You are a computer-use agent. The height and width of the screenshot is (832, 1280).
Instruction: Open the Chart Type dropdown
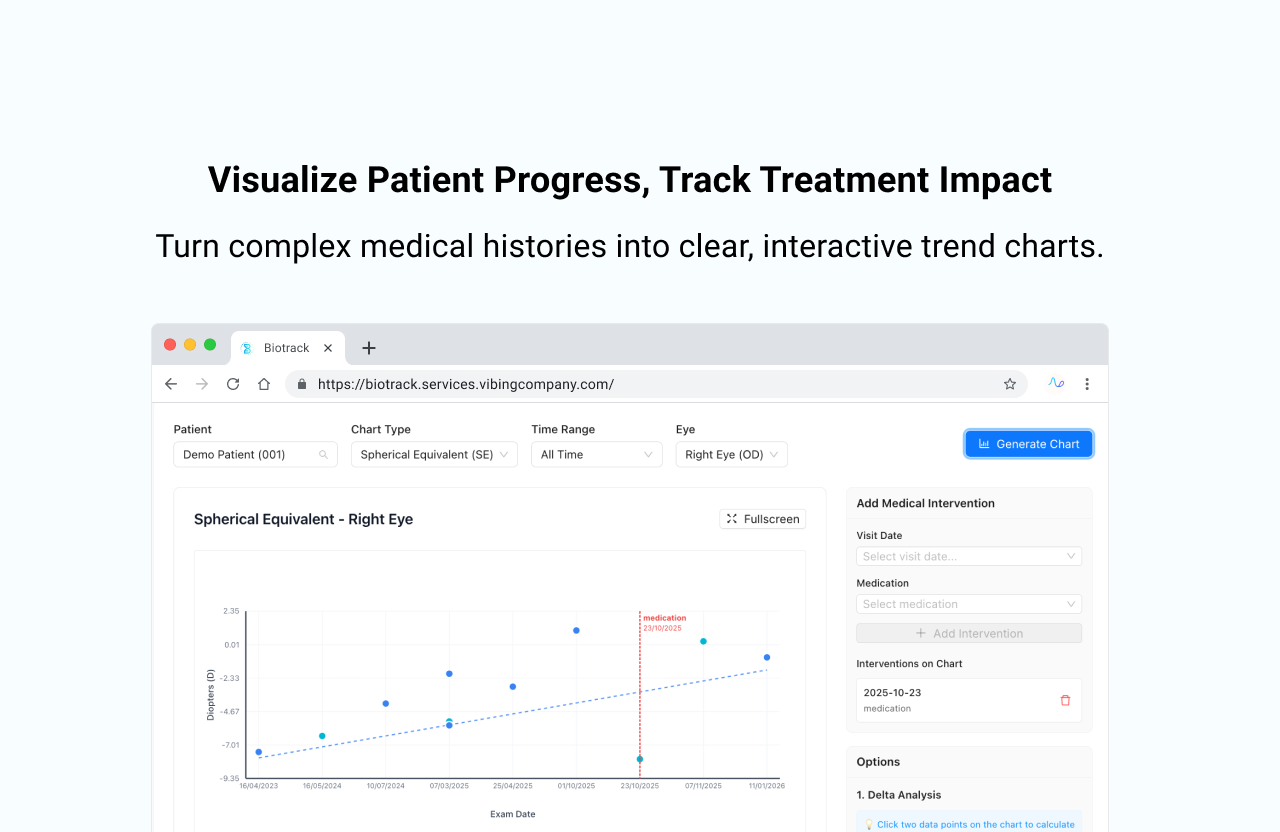pos(434,454)
